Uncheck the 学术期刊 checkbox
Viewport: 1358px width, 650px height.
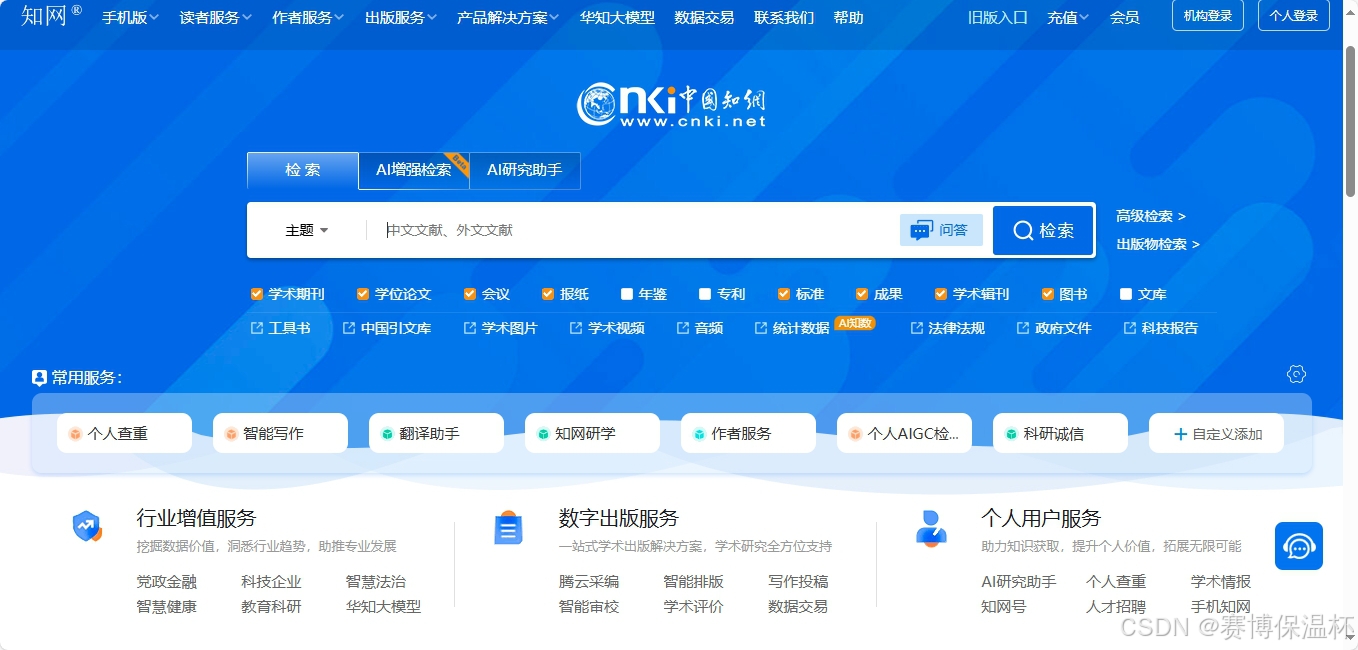pos(257,294)
